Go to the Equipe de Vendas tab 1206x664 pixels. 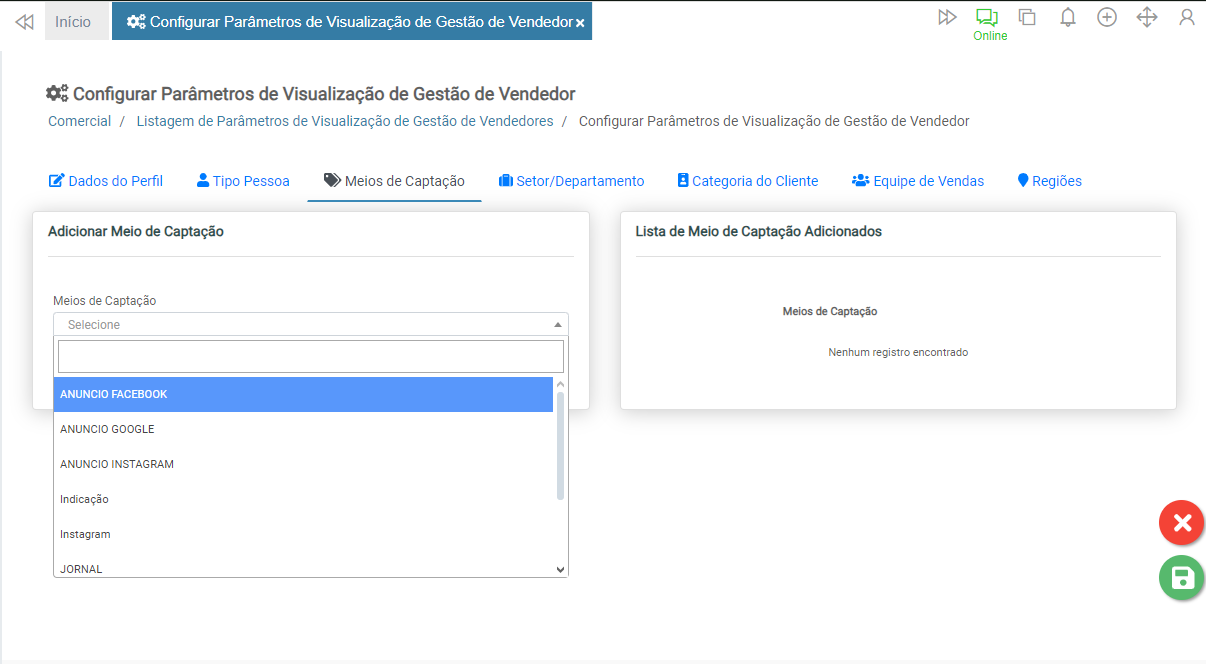(x=918, y=181)
